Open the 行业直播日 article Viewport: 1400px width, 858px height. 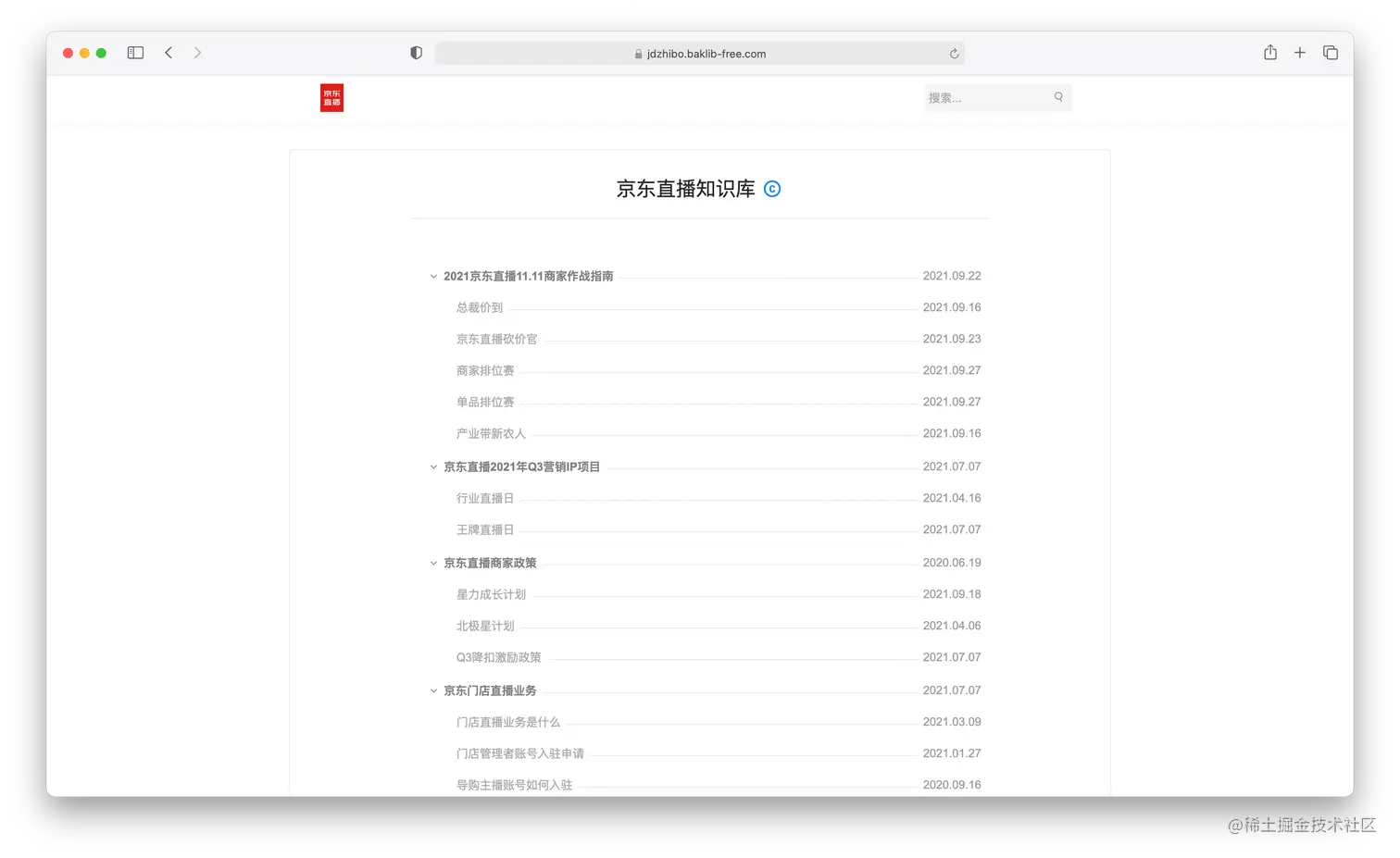point(485,498)
